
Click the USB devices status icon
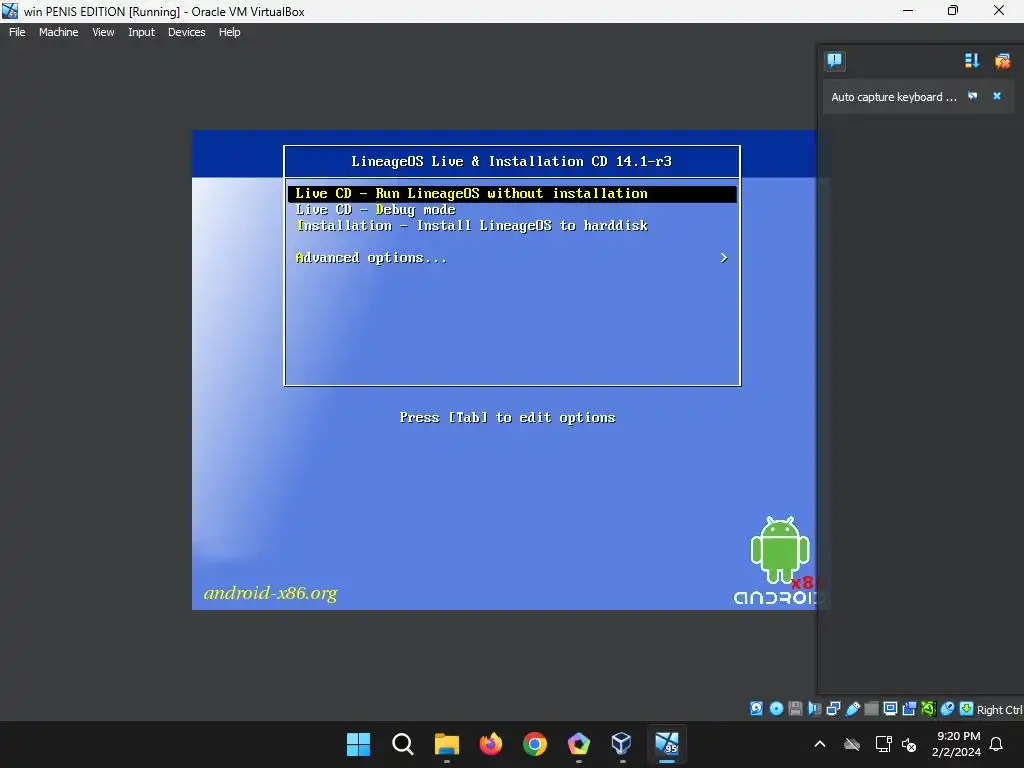(852, 709)
